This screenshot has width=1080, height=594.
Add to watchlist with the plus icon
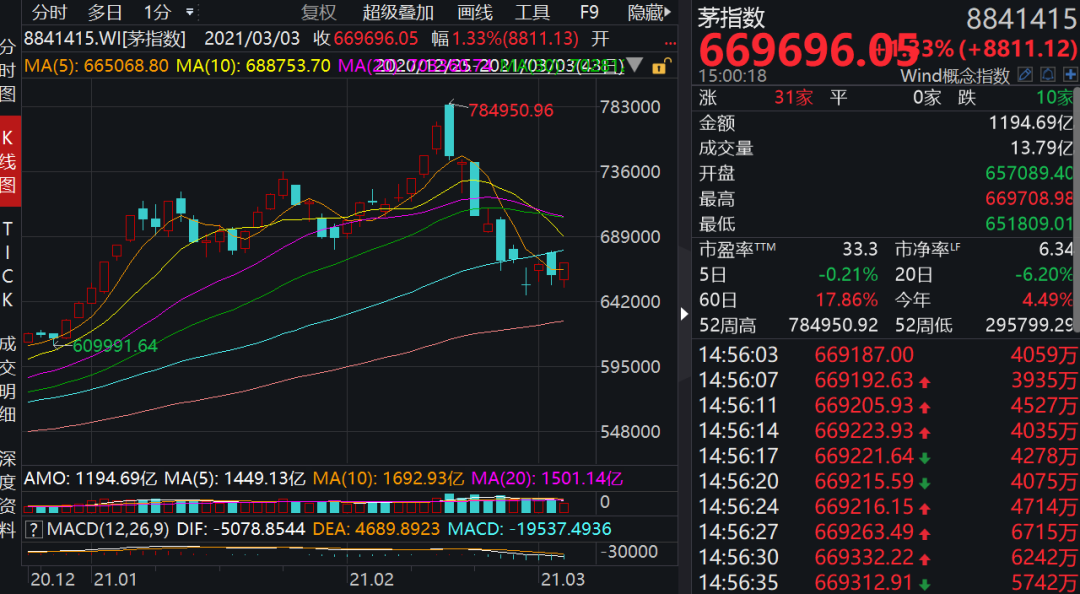(1070, 74)
